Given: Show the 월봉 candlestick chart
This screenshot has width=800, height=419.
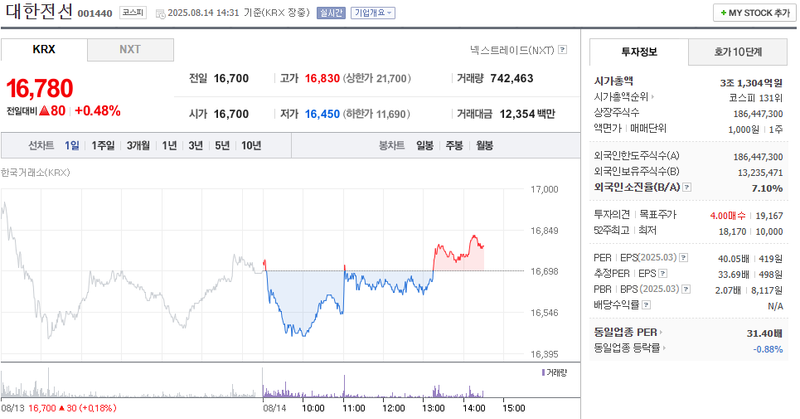Looking at the screenshot, I should coord(484,145).
